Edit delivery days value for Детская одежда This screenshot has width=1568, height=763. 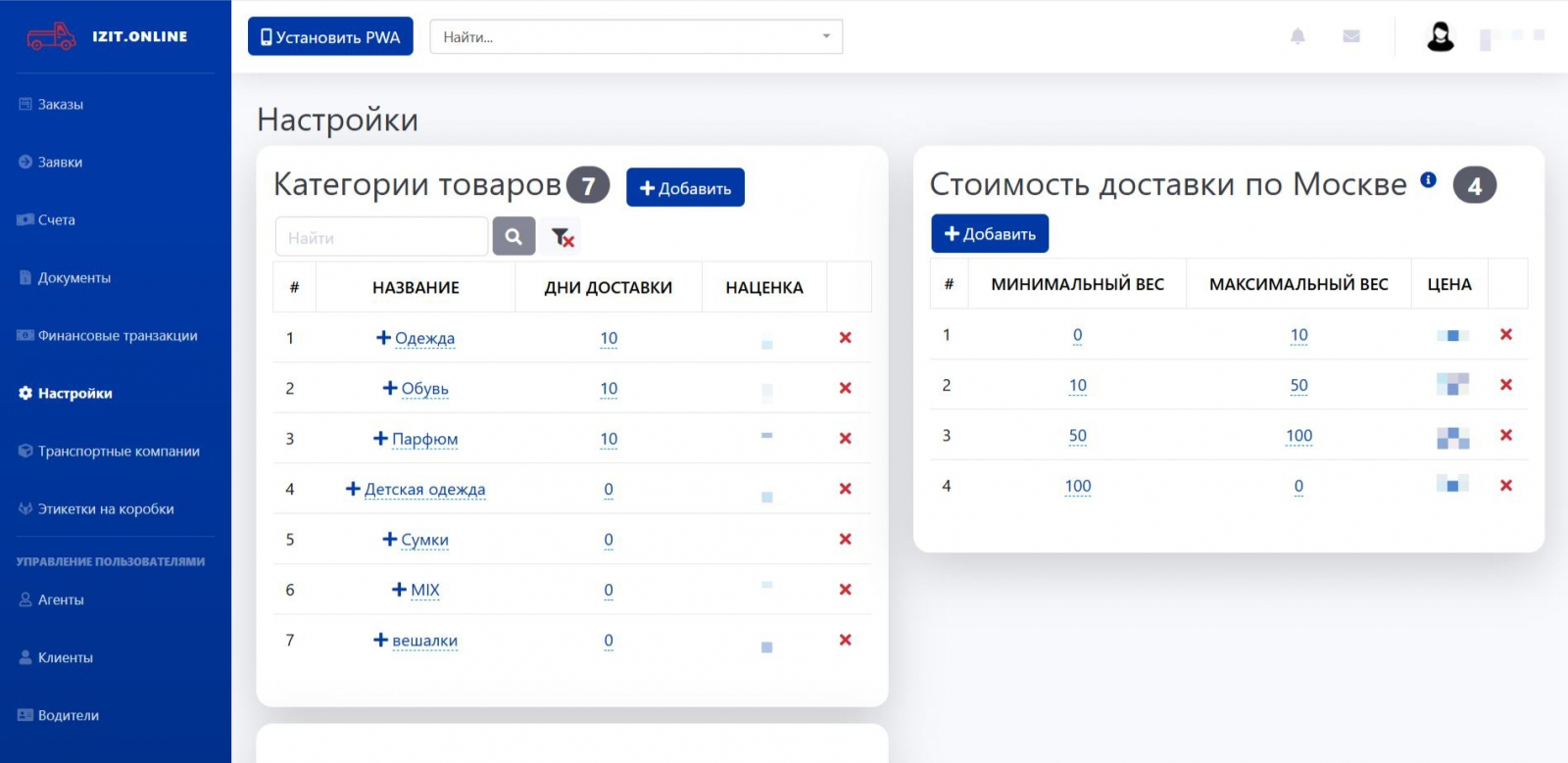pyautogui.click(x=609, y=489)
